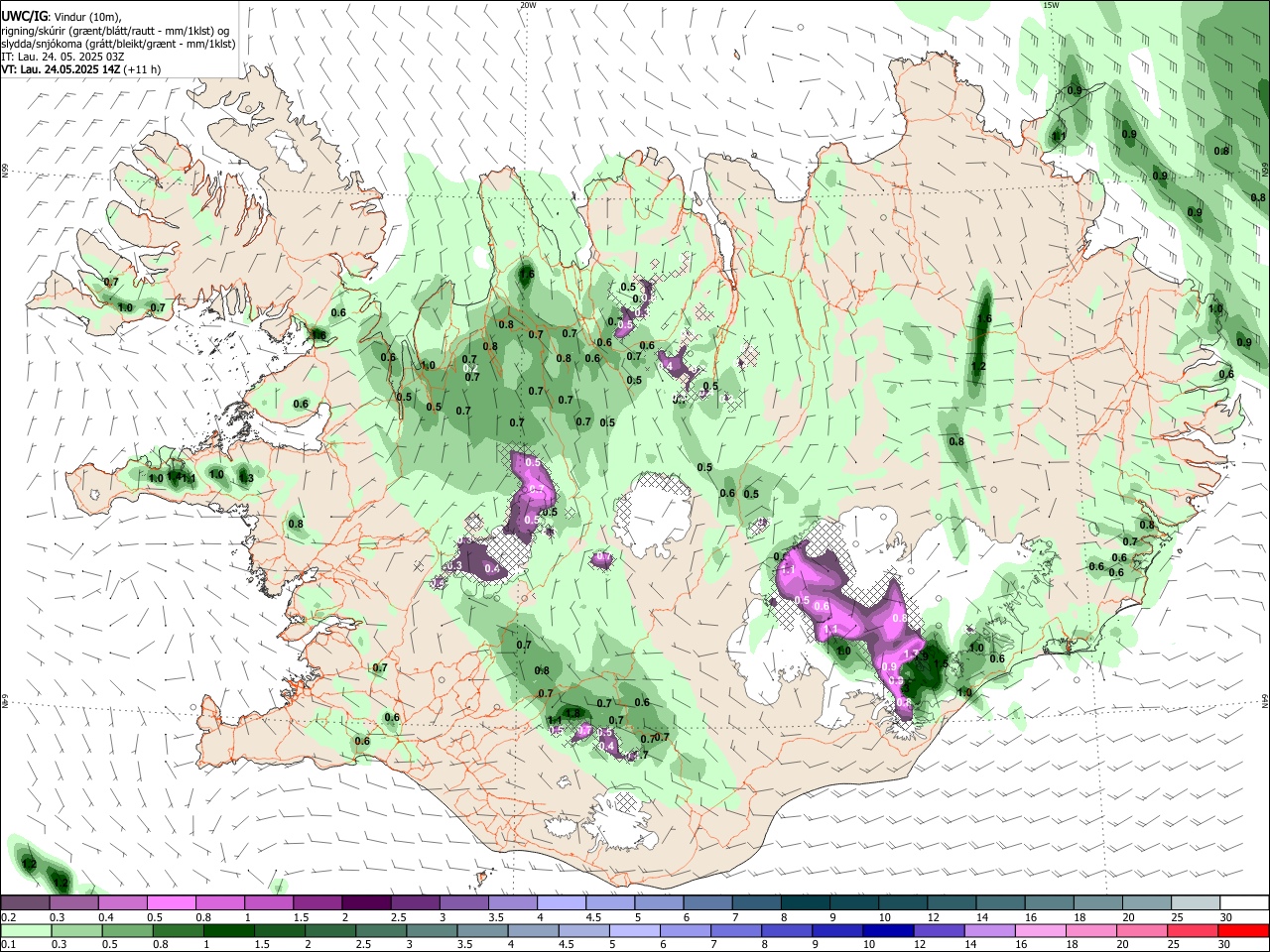
Task: Click the magenta snow swatch starting at 1.5
Action: (317, 903)
